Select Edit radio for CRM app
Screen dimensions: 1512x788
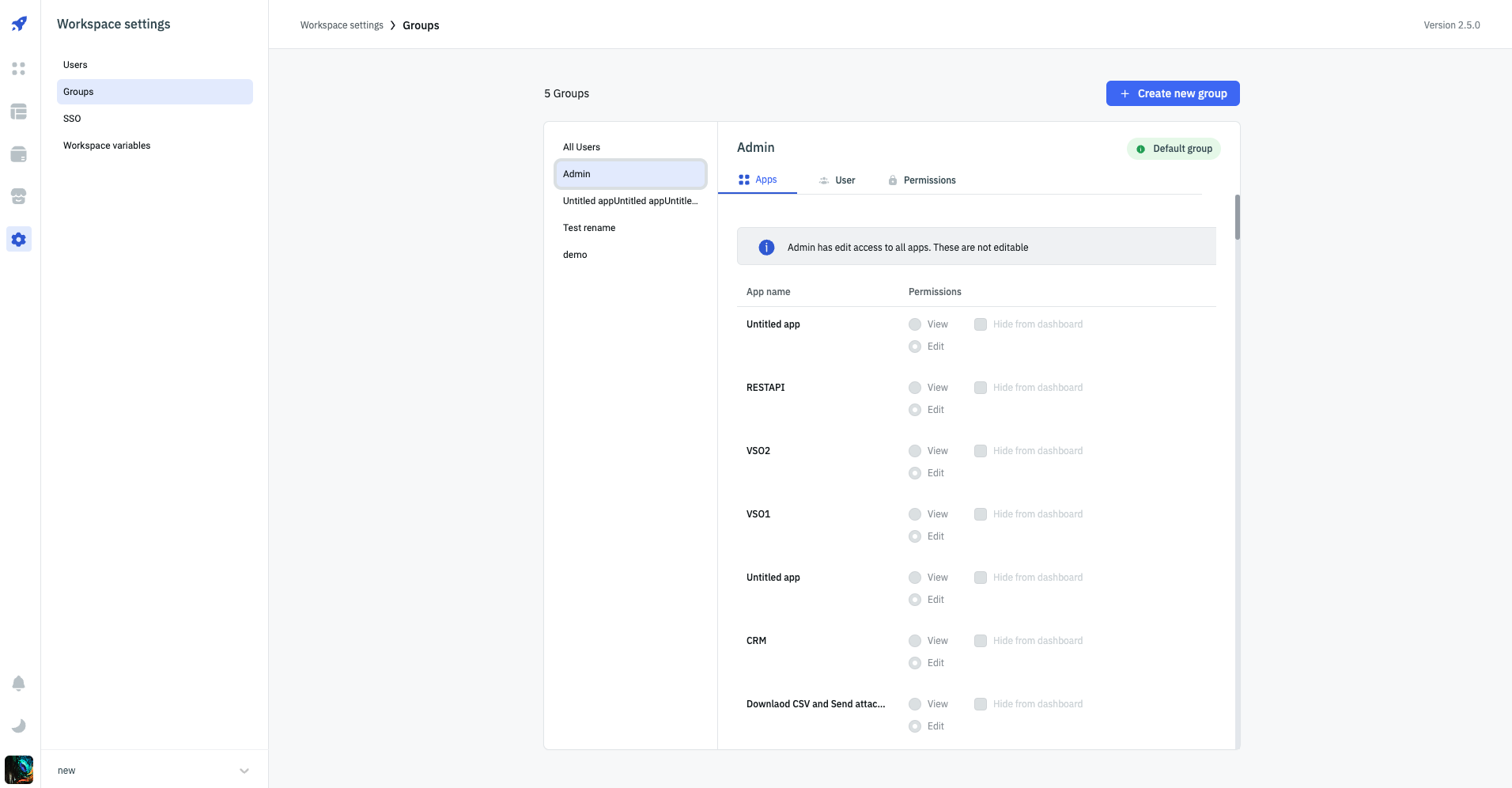[x=915, y=663]
